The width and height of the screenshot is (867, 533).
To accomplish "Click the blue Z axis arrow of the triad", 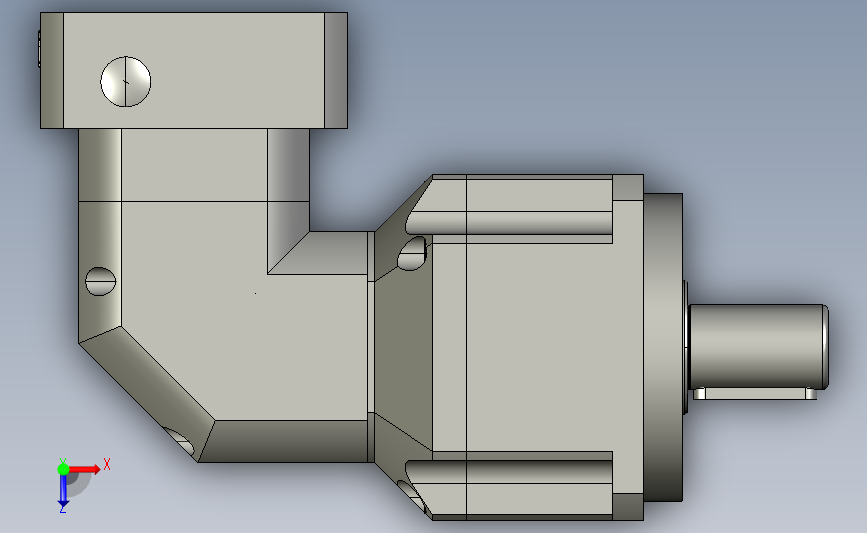I will 63,491.
